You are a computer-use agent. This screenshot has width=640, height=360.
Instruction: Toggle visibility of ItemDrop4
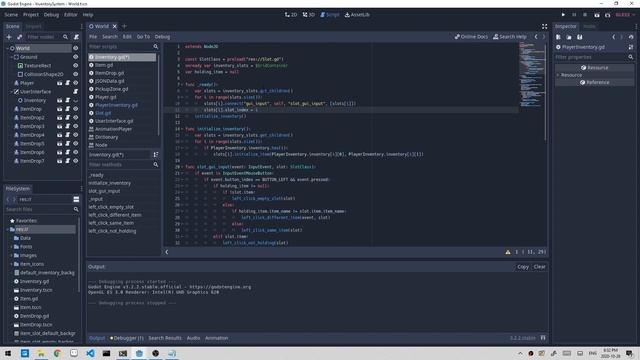pos(76,135)
